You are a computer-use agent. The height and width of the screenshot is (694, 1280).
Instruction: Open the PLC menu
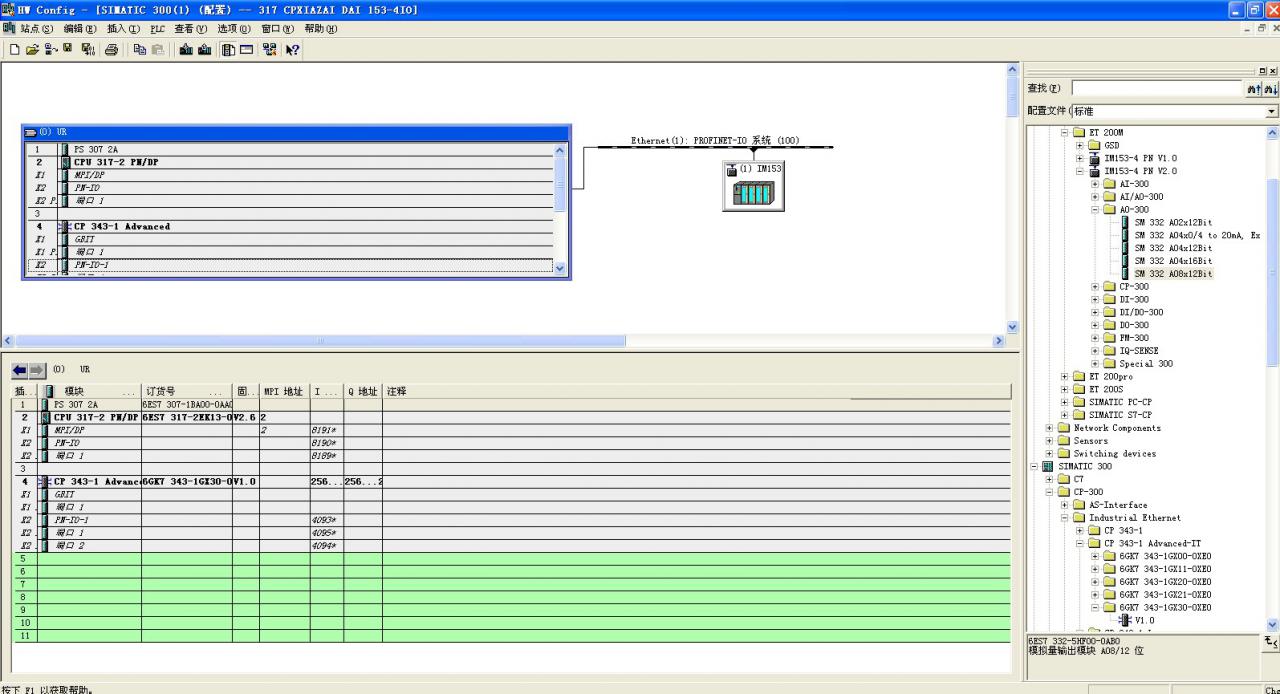click(158, 28)
